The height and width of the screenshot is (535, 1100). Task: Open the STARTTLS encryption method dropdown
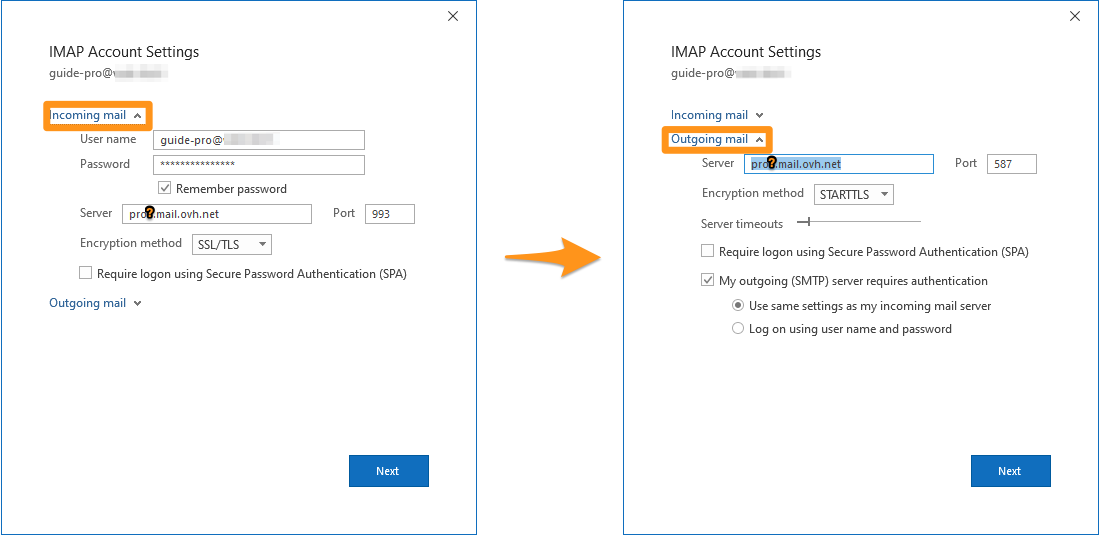[853, 194]
